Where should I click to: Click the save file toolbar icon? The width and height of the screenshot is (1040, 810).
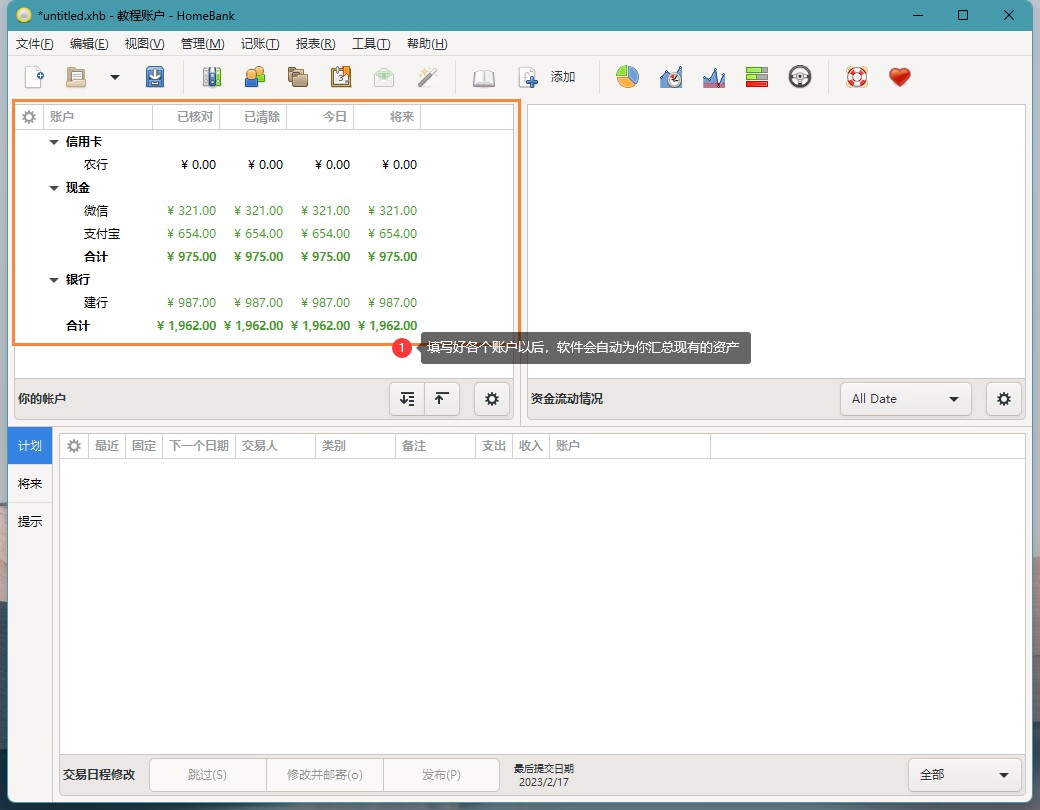155,77
